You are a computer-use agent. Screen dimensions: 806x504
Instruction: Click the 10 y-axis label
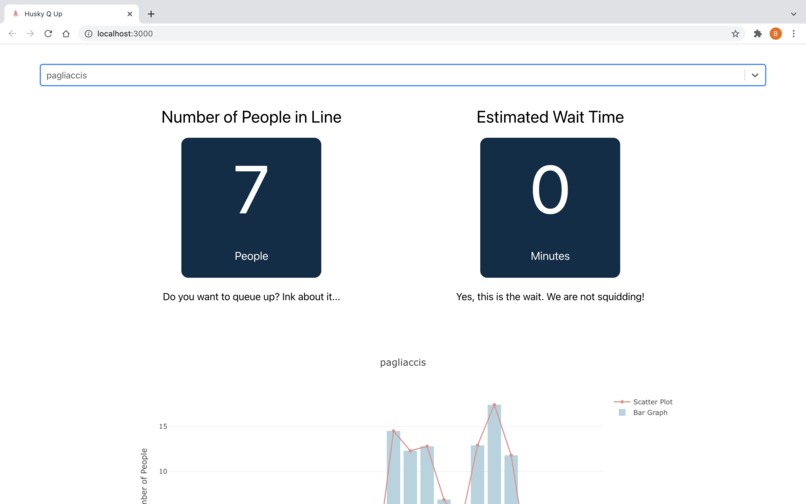pyautogui.click(x=163, y=471)
